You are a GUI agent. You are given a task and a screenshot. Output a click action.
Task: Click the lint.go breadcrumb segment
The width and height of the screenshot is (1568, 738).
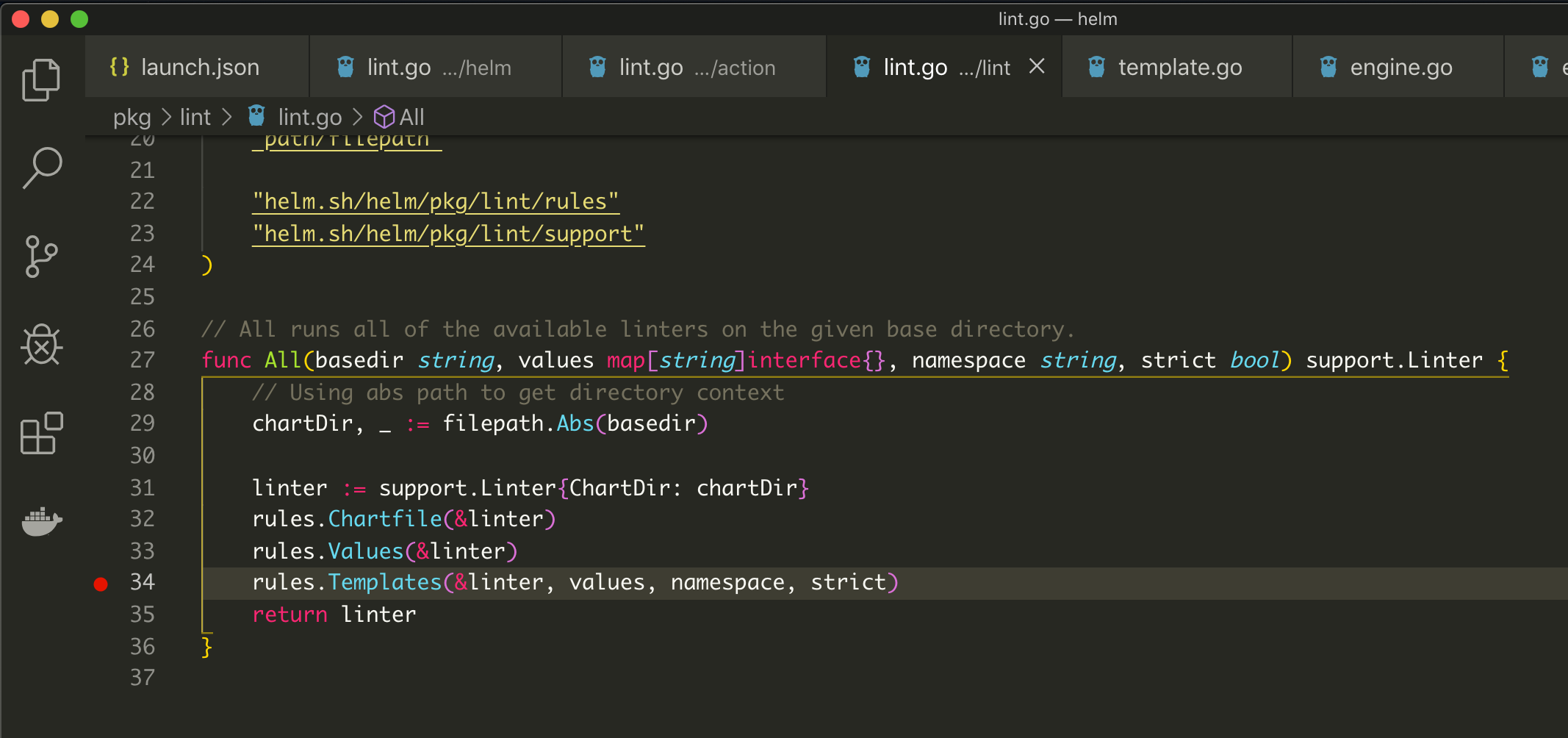point(310,117)
